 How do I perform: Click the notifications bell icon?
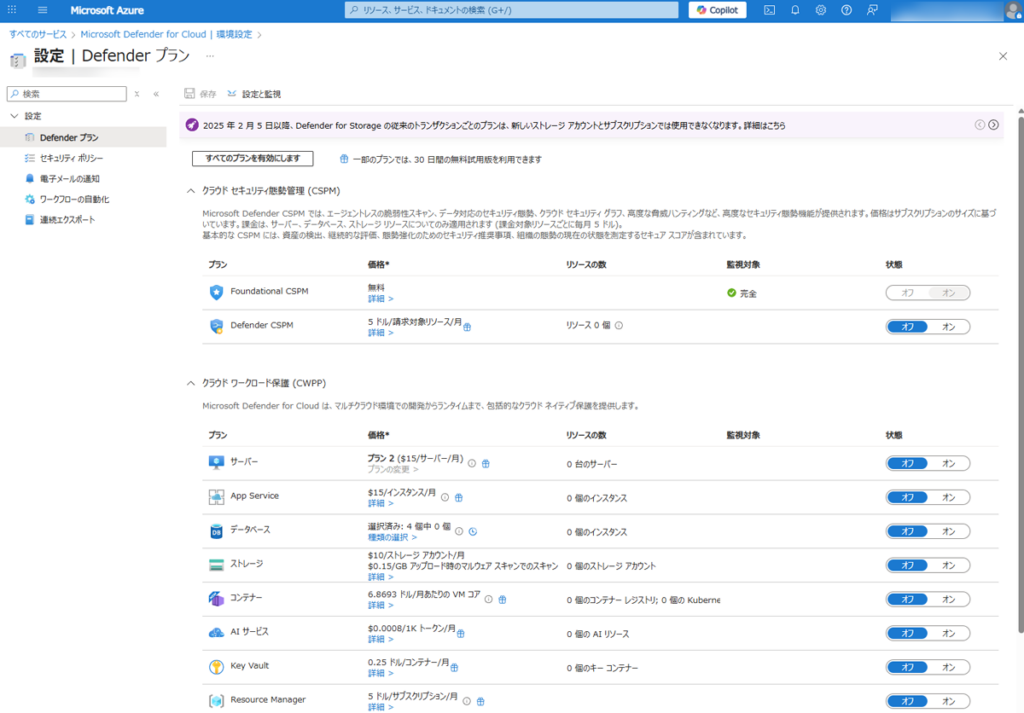[795, 10]
